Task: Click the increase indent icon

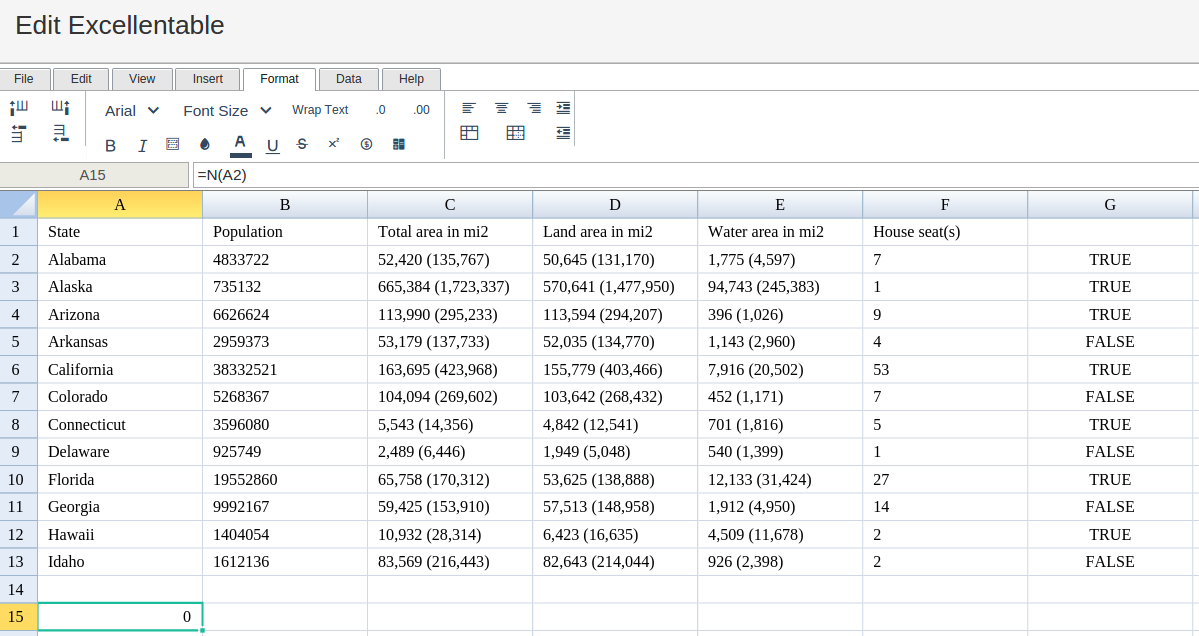Action: pyautogui.click(x=563, y=108)
